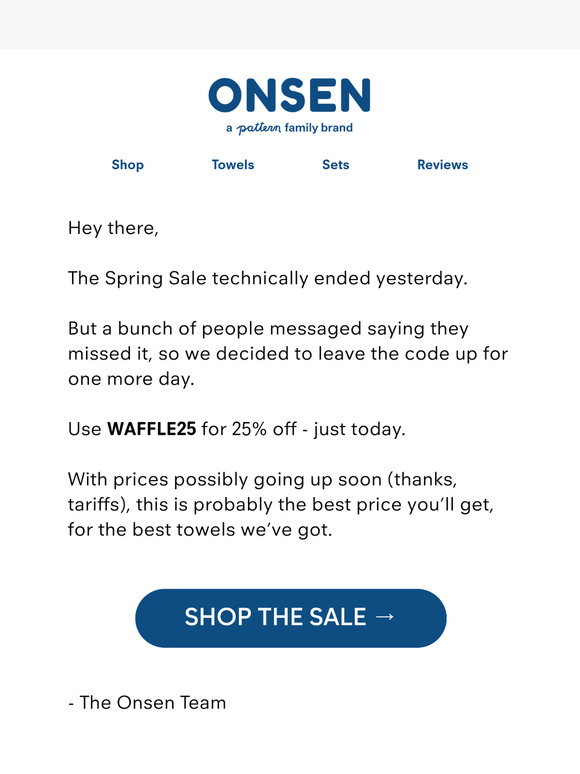Image resolution: width=580 pixels, height=774 pixels.
Task: Click the line starting "With prices possibly"
Action: [263, 480]
